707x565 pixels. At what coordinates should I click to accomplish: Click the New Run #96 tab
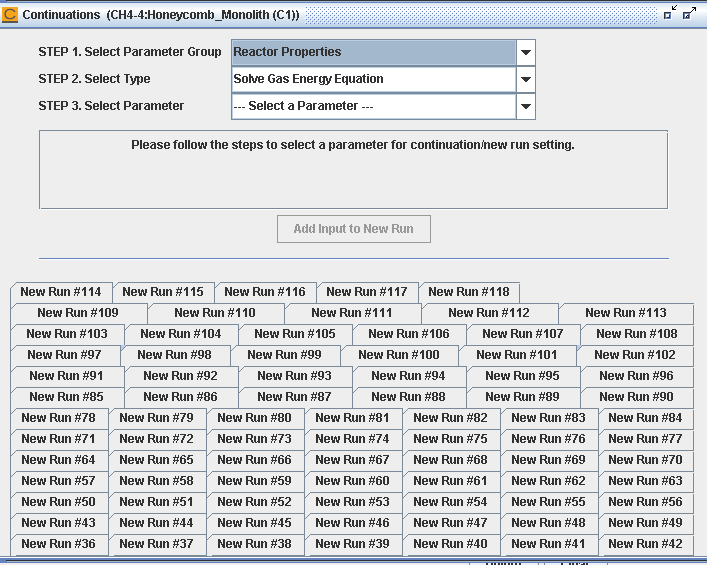[636, 376]
